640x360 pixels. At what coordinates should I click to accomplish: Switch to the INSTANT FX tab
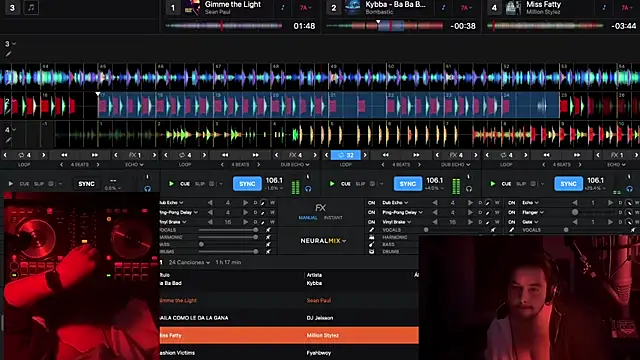coord(333,218)
